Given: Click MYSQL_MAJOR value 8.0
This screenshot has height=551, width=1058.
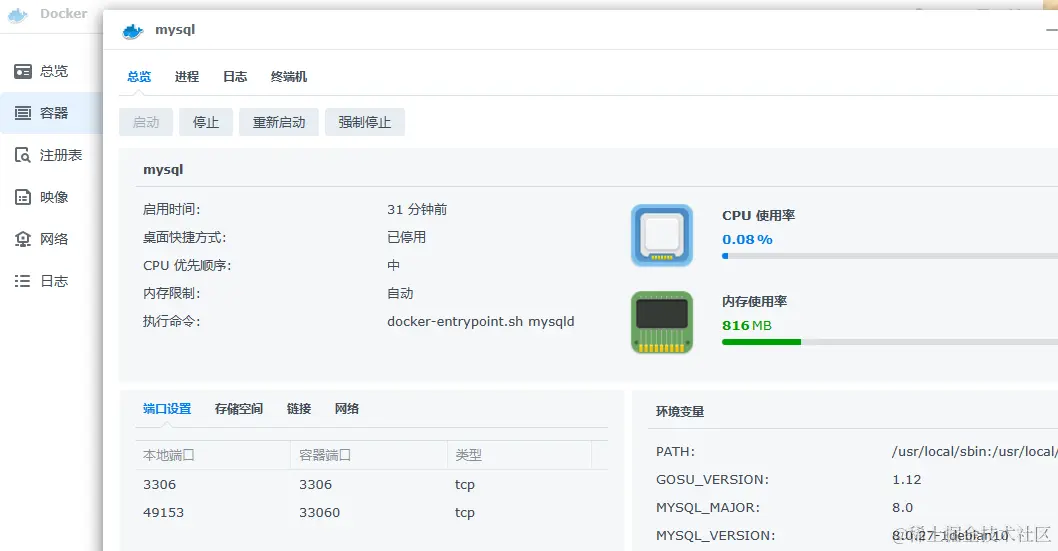Looking at the screenshot, I should point(902,507).
